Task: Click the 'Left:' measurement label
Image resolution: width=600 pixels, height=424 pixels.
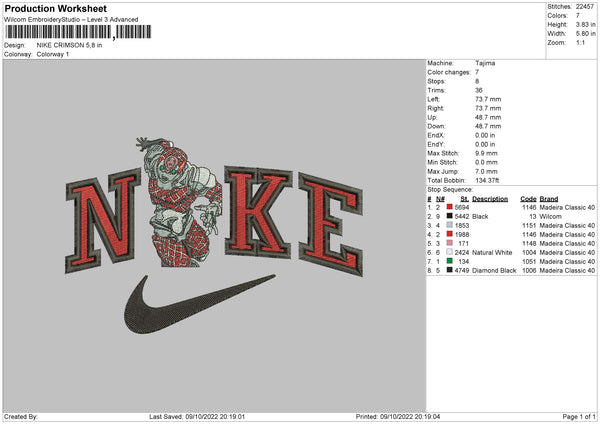Action: pyautogui.click(x=434, y=99)
